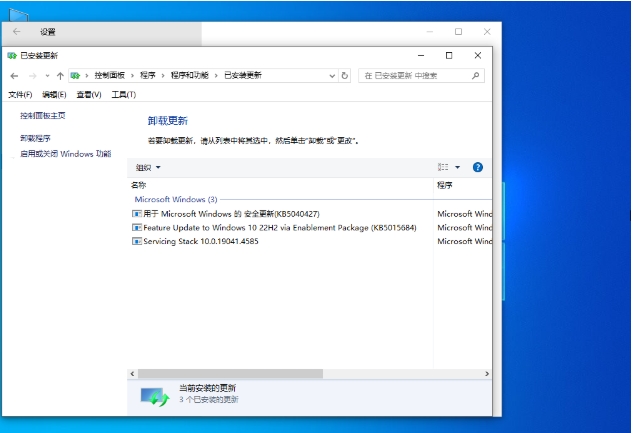
Task: Collapse the Microsoft Windows (3) group
Action: click(x=175, y=199)
